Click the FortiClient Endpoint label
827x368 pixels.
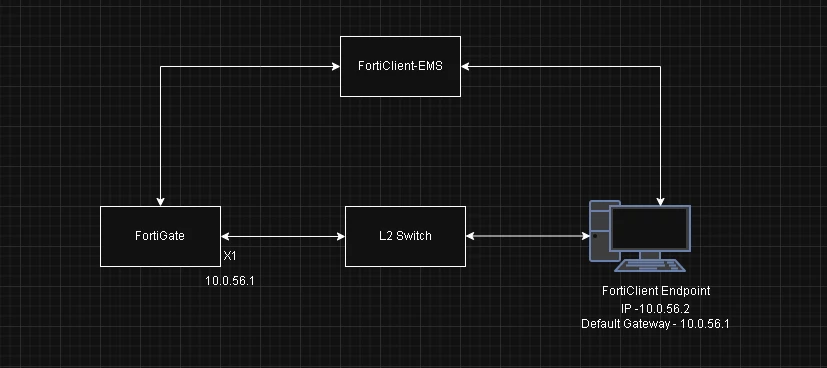click(x=656, y=290)
